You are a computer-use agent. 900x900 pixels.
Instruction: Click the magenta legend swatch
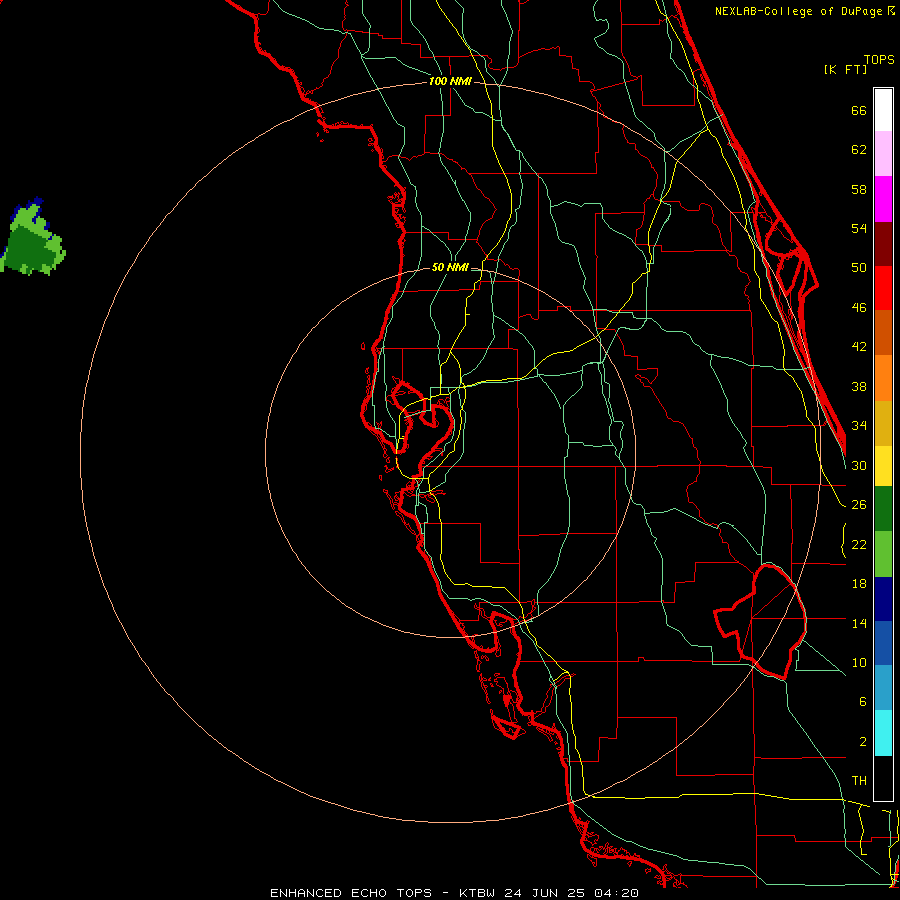pos(883,199)
